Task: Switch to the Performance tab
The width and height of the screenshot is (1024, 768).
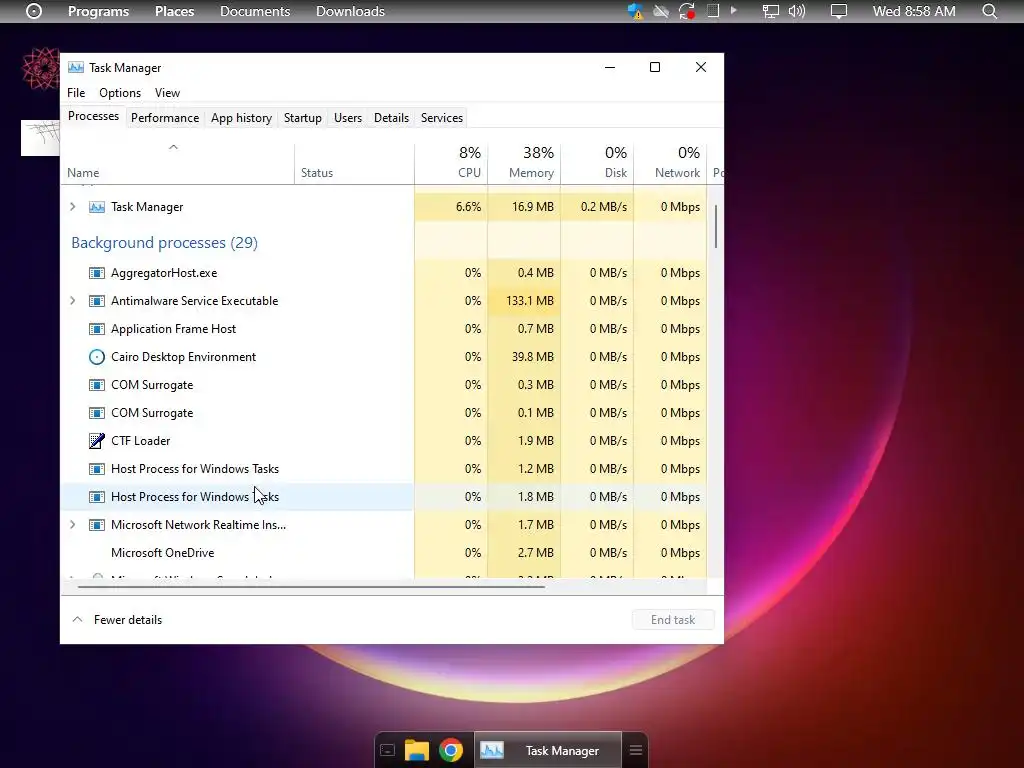Action: (165, 118)
